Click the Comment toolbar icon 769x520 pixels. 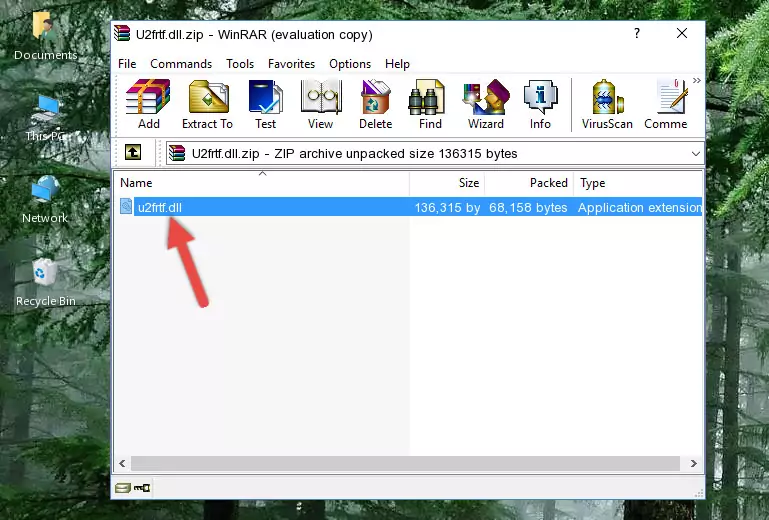(x=666, y=104)
